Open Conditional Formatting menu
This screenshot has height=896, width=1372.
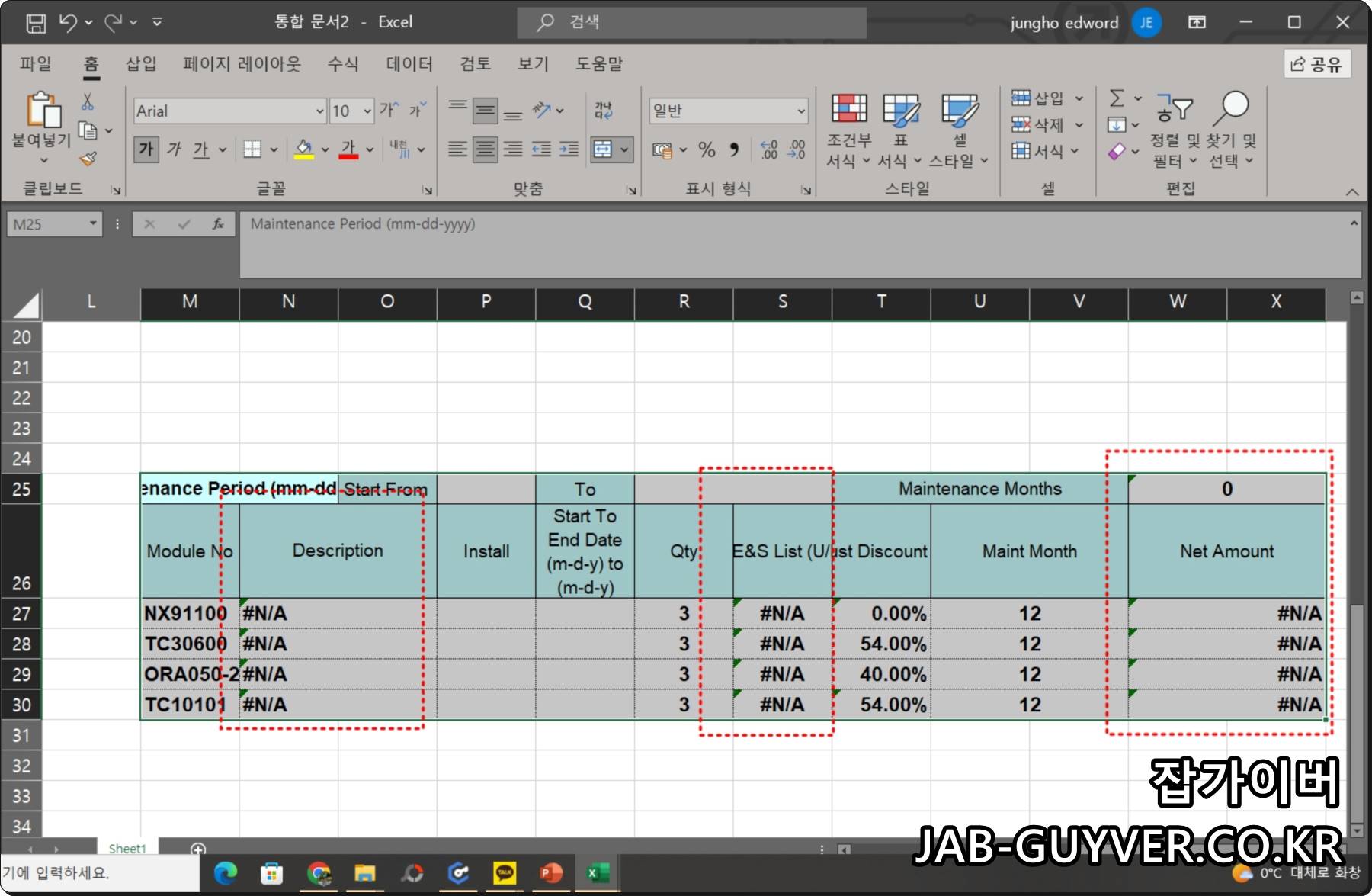coord(848,130)
